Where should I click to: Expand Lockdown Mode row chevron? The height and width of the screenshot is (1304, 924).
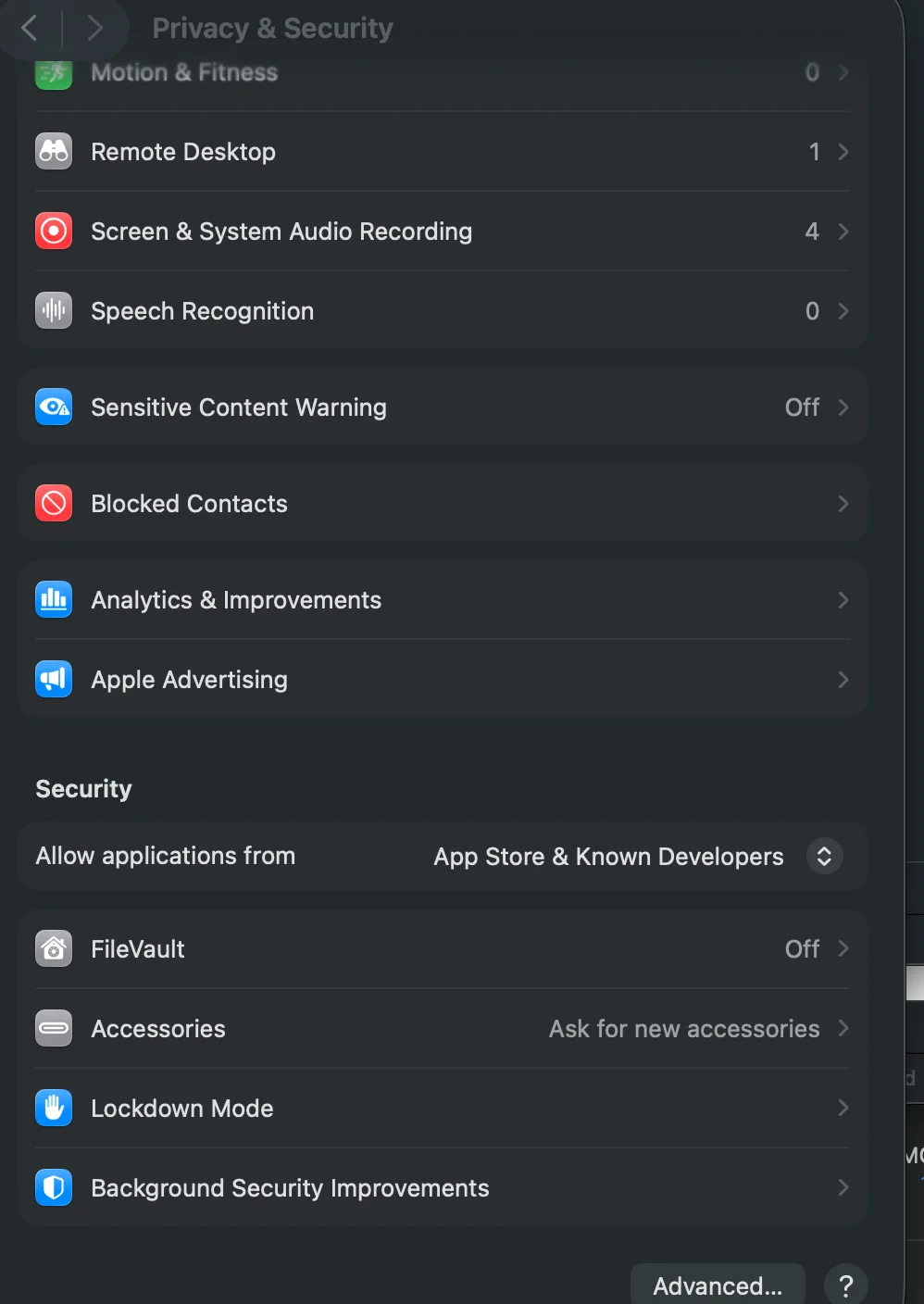tap(843, 1108)
